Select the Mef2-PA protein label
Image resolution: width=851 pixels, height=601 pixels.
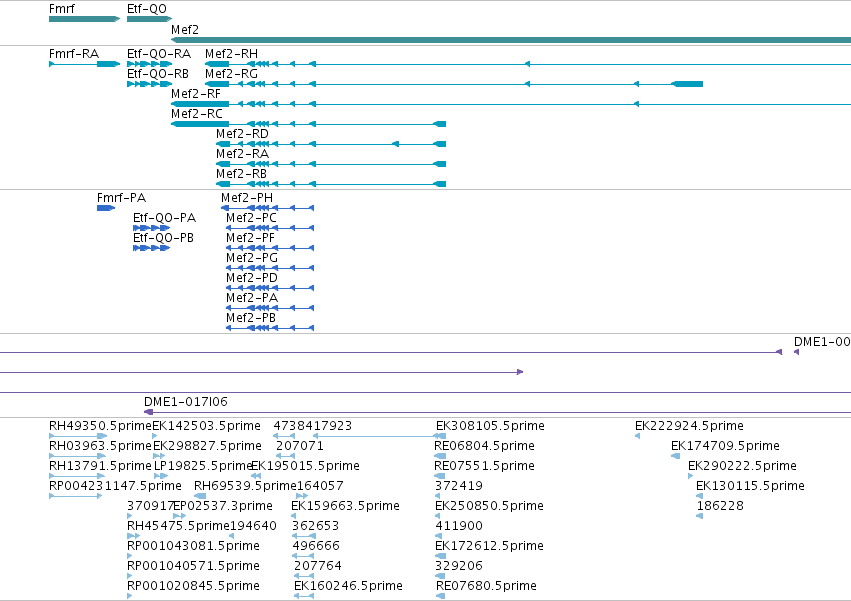(252, 299)
